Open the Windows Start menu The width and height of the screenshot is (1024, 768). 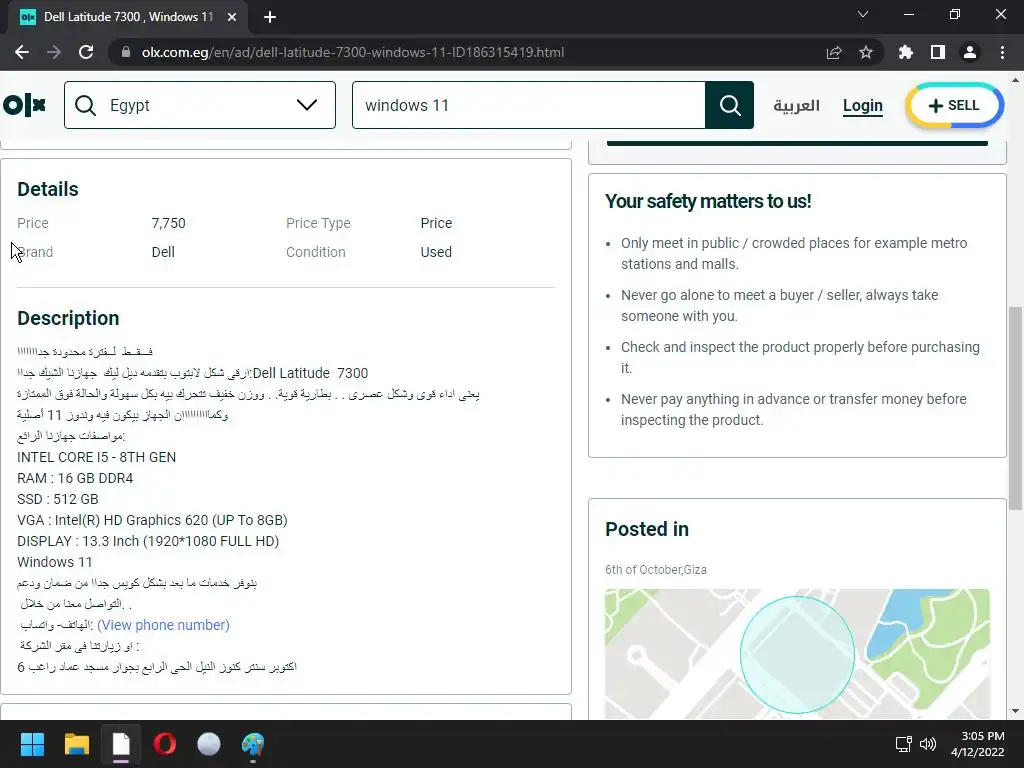[x=32, y=744]
